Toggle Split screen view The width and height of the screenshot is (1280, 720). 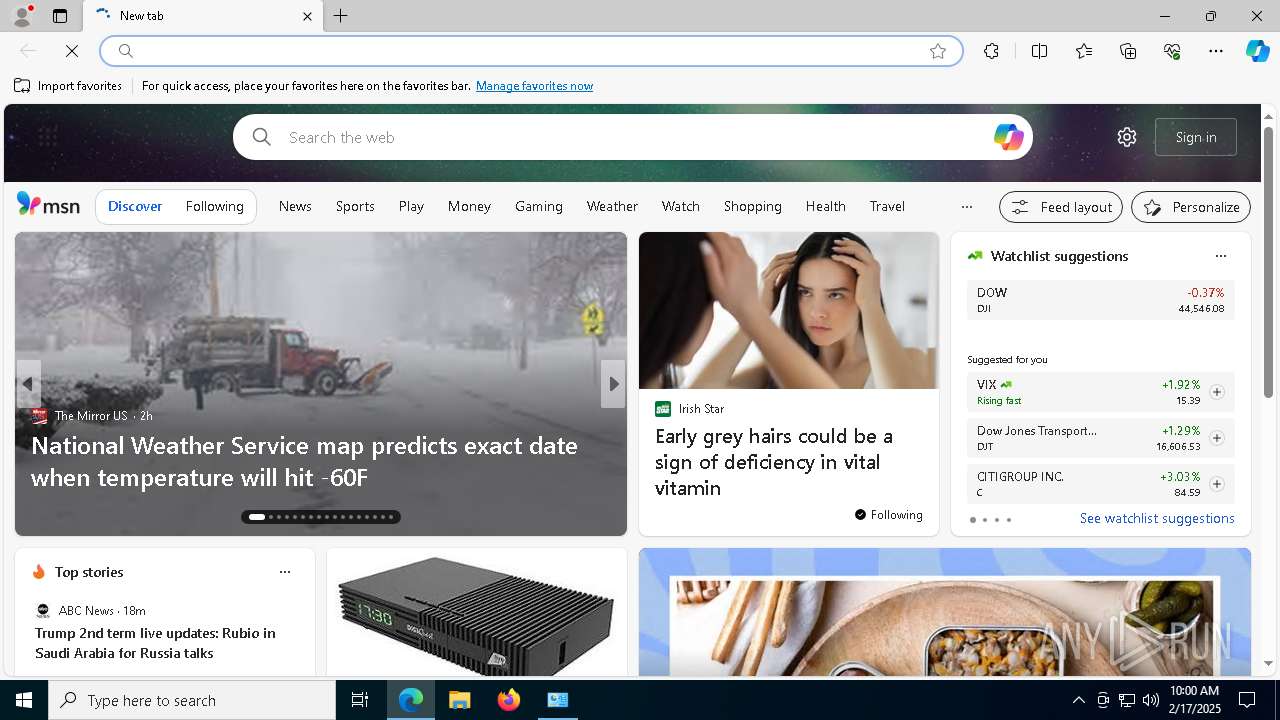click(x=1039, y=51)
